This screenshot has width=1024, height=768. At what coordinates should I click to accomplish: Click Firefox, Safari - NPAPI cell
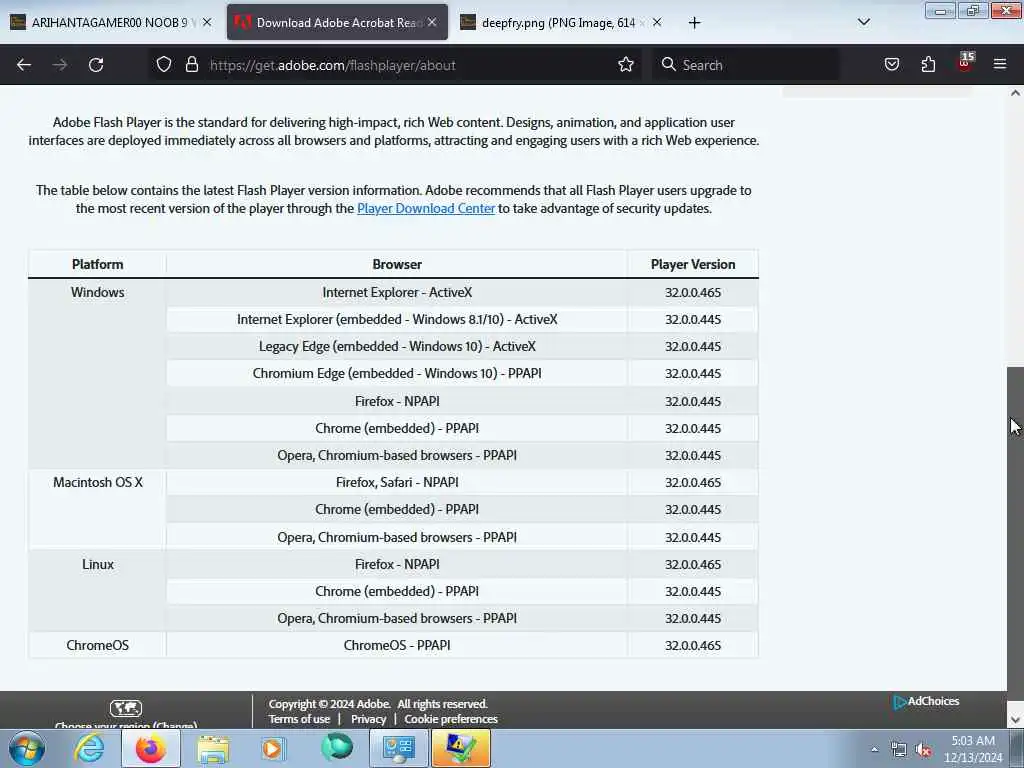tap(397, 482)
